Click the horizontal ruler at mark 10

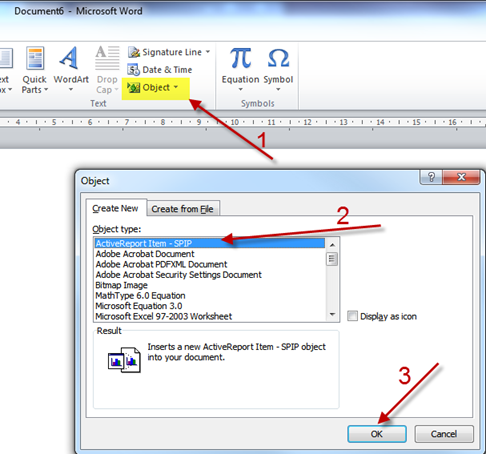(235, 122)
